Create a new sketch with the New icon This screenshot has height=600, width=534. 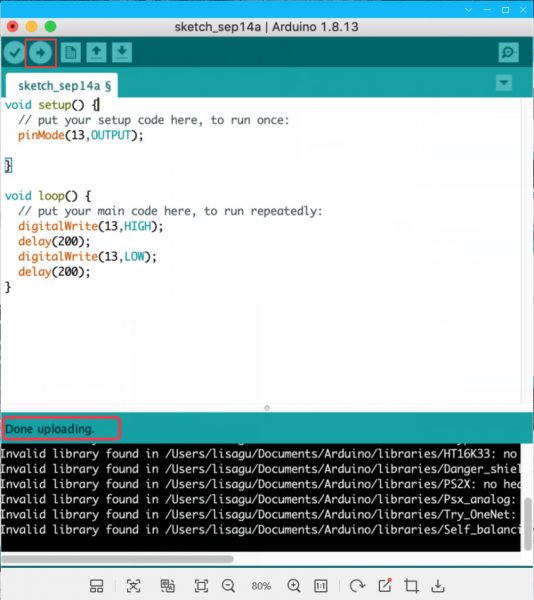point(71,52)
